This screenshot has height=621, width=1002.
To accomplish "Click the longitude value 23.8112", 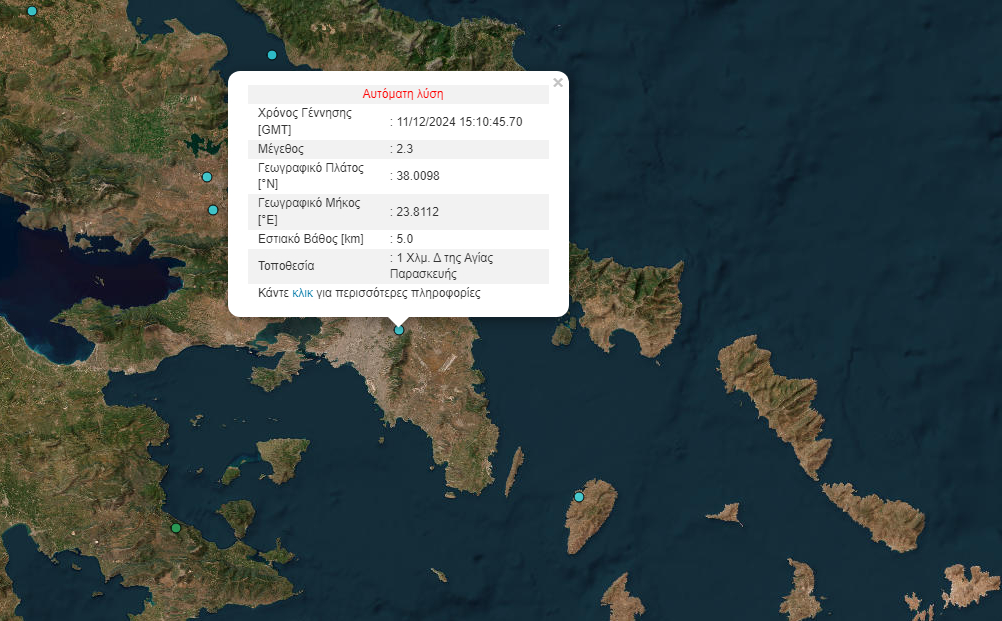I will tap(417, 211).
